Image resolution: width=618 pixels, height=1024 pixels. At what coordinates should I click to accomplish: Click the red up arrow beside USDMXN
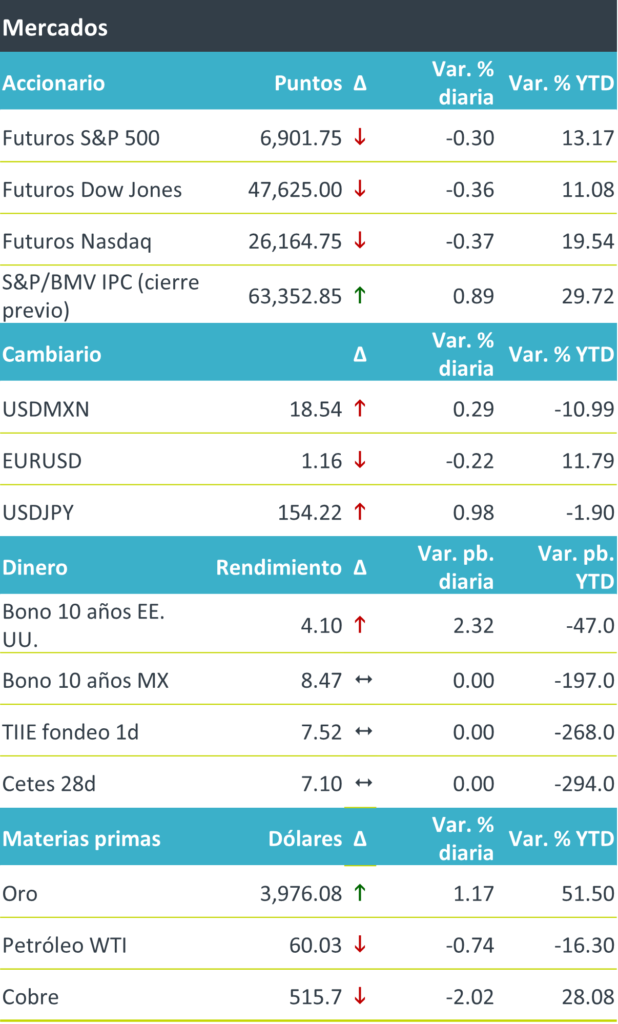pyautogui.click(x=360, y=408)
